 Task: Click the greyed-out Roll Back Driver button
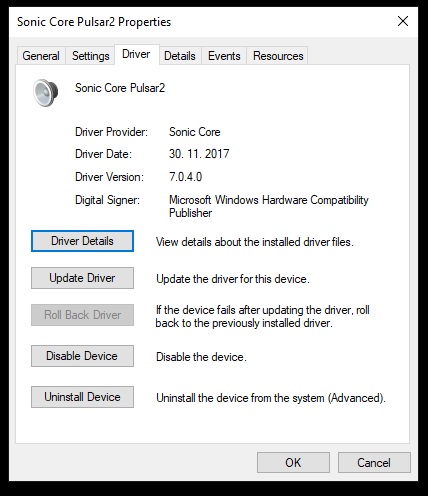click(x=82, y=315)
